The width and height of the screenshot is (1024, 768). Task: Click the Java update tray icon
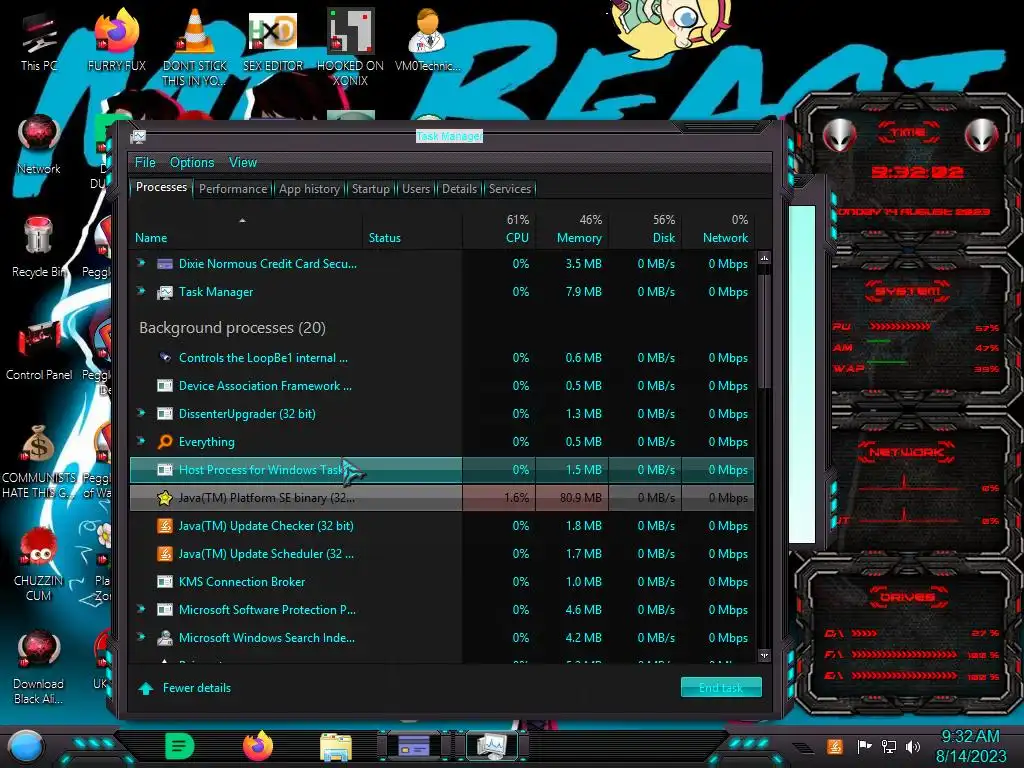click(835, 746)
